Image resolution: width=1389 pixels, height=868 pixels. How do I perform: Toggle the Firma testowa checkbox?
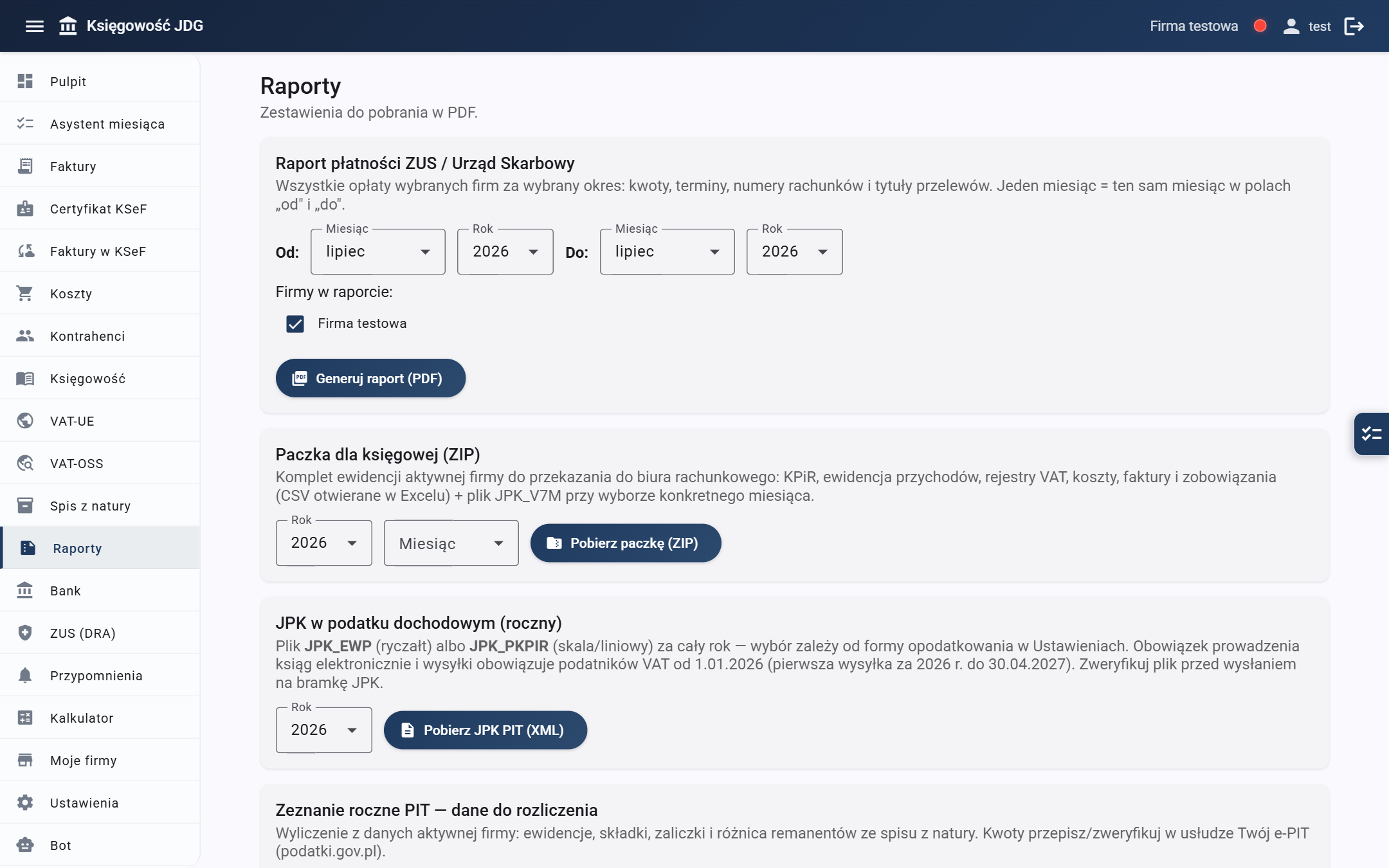pos(295,324)
